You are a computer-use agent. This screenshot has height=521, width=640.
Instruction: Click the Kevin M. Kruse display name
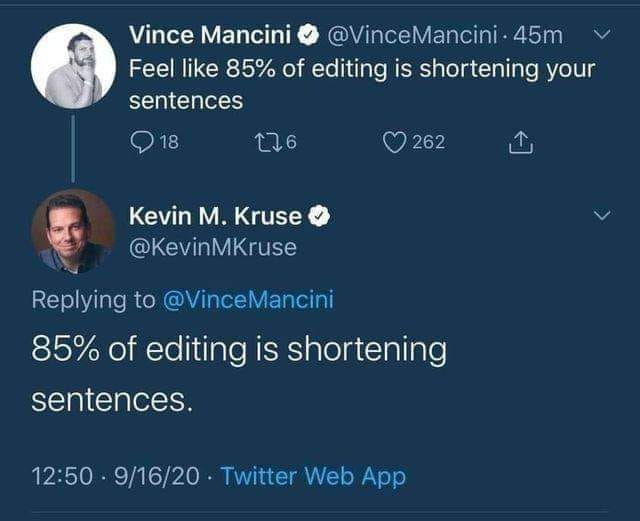pos(216,216)
